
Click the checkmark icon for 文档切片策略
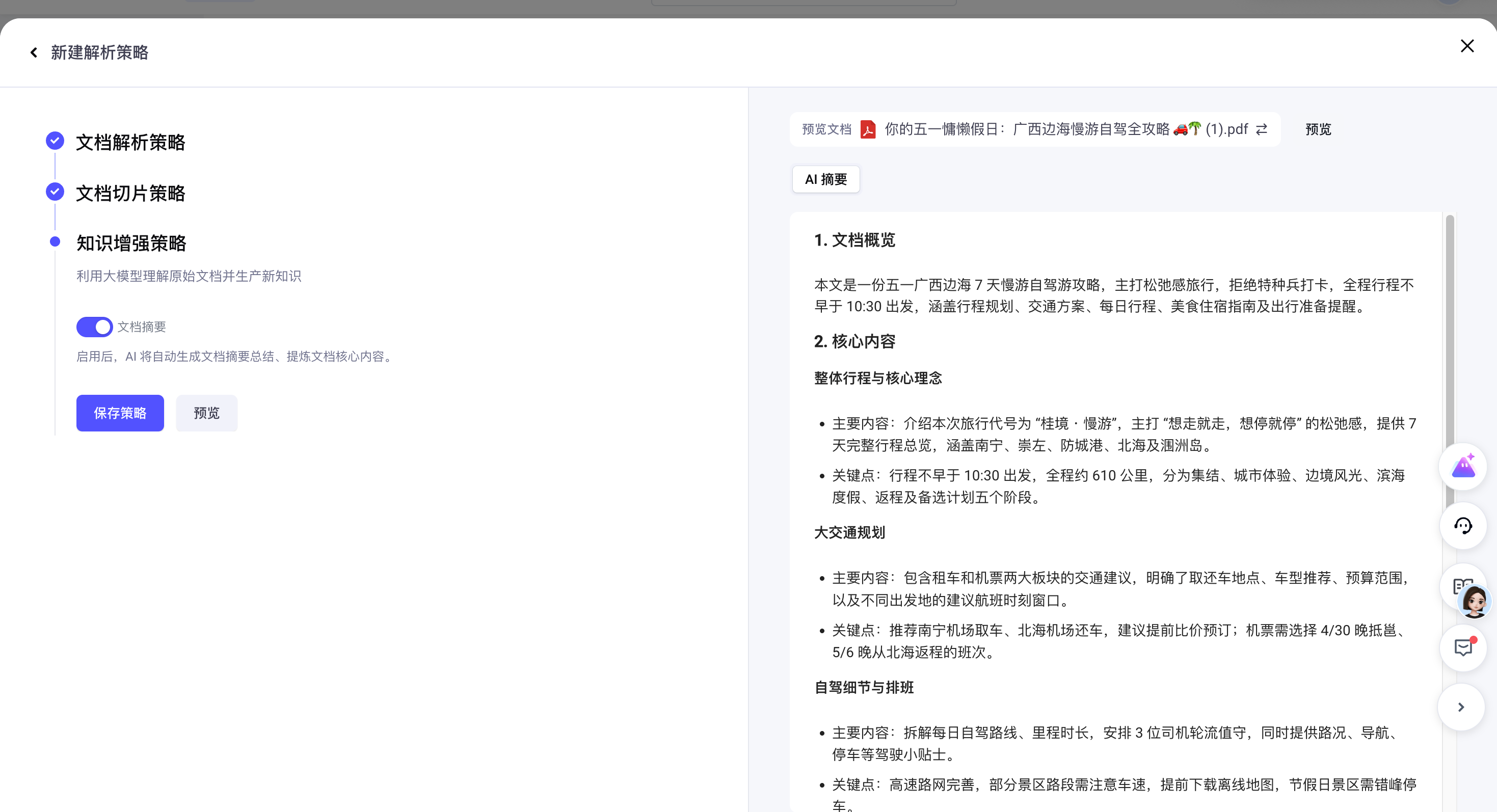pyautogui.click(x=55, y=191)
